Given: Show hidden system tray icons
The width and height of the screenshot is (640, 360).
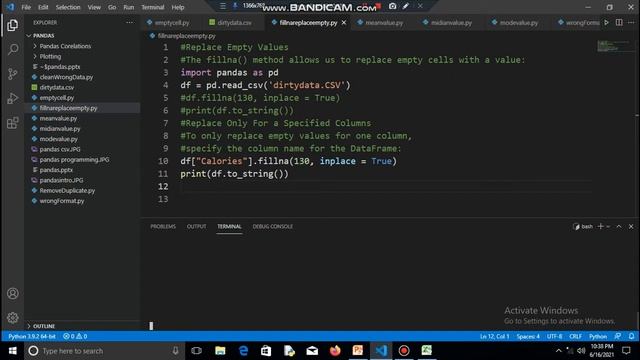Looking at the screenshot, I should (x=558, y=351).
